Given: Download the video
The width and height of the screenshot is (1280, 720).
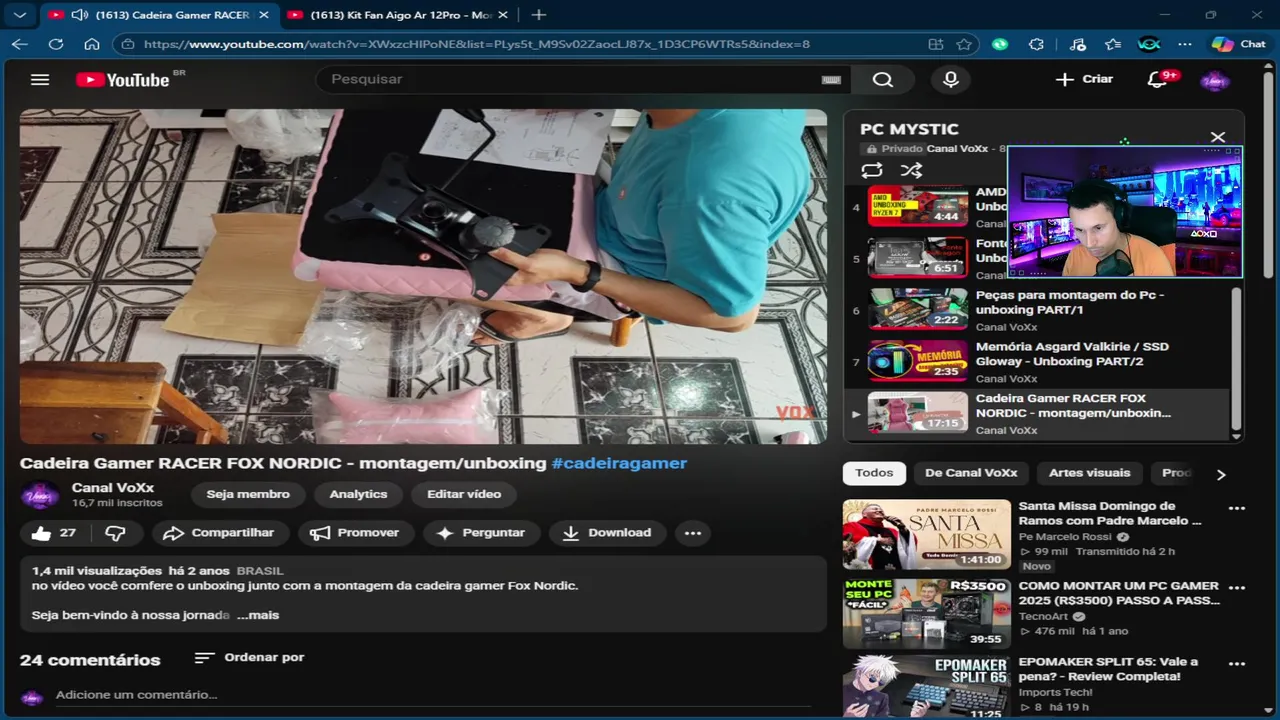Looking at the screenshot, I should [x=607, y=533].
